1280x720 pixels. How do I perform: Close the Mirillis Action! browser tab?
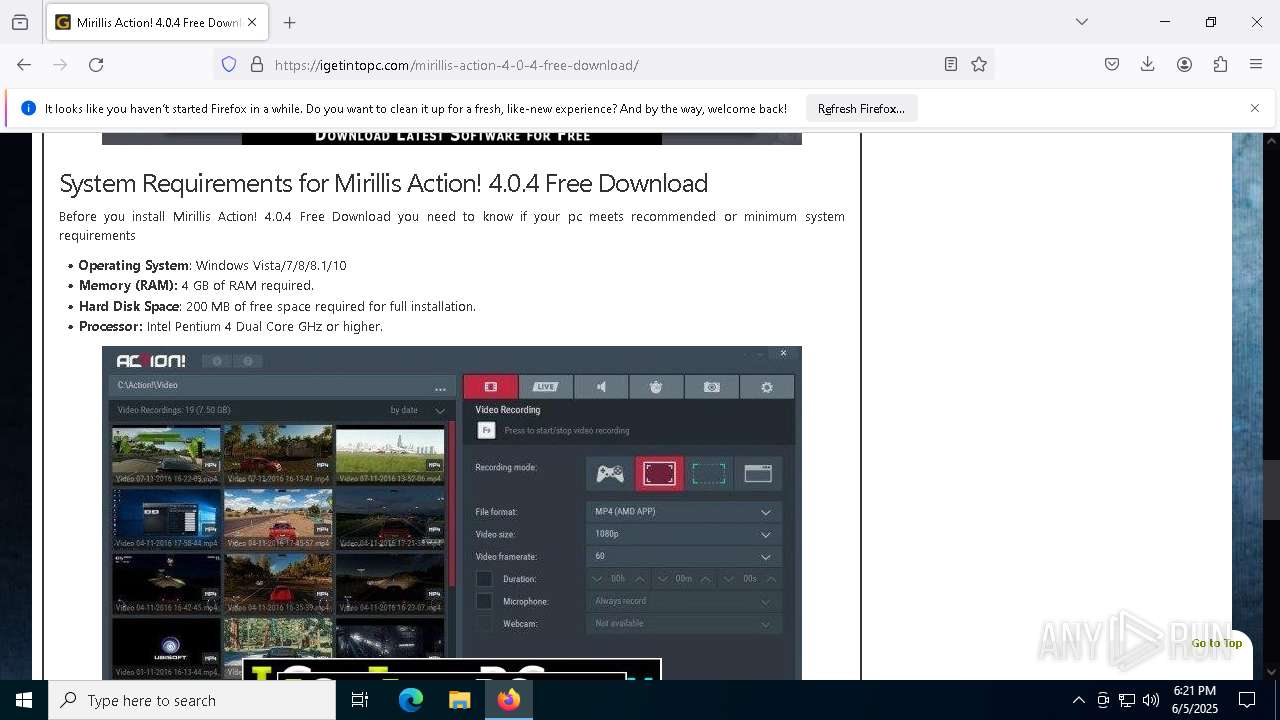[x=252, y=22]
